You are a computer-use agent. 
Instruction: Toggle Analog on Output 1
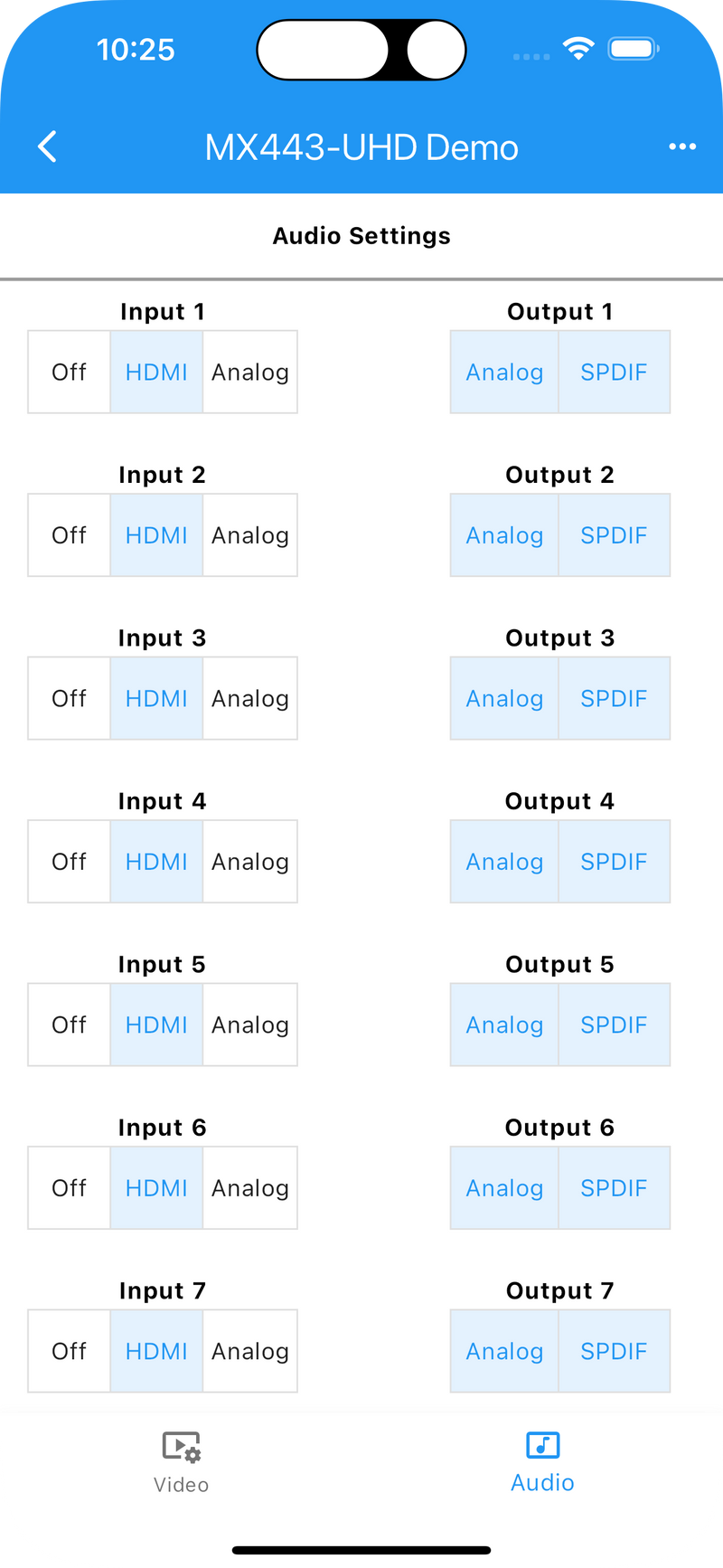(504, 372)
